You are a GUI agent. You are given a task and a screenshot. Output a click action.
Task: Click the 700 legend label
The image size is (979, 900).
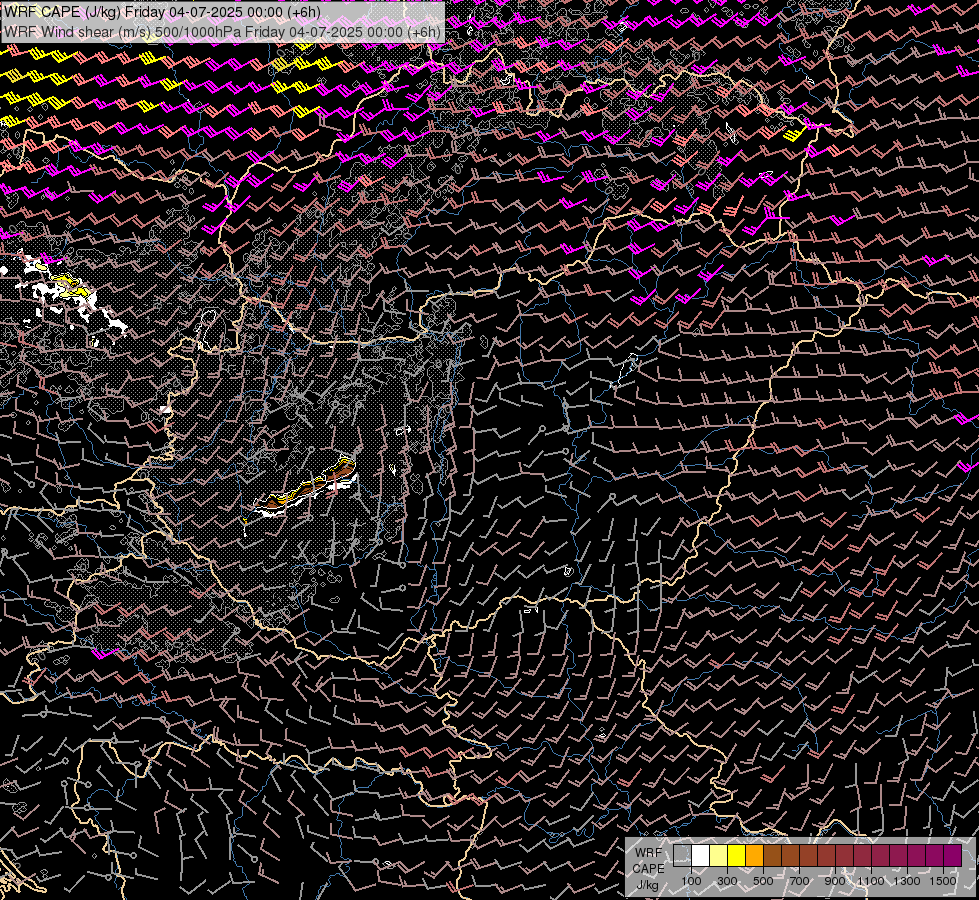pyautogui.click(x=799, y=881)
